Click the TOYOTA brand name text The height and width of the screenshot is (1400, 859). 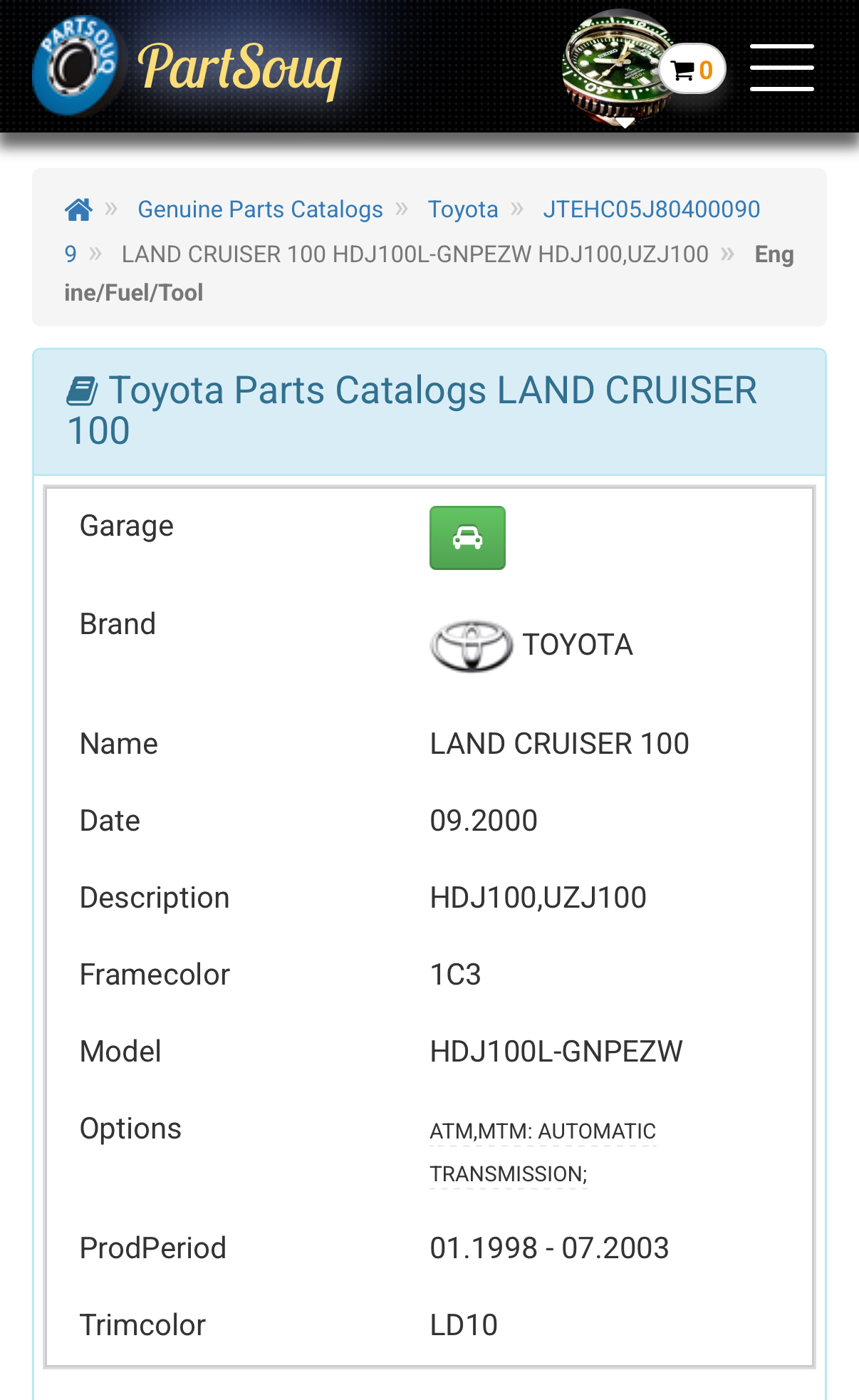pyautogui.click(x=577, y=645)
